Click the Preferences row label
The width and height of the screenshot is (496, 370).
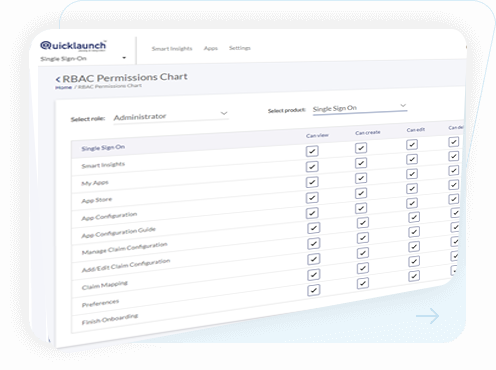[x=100, y=303]
